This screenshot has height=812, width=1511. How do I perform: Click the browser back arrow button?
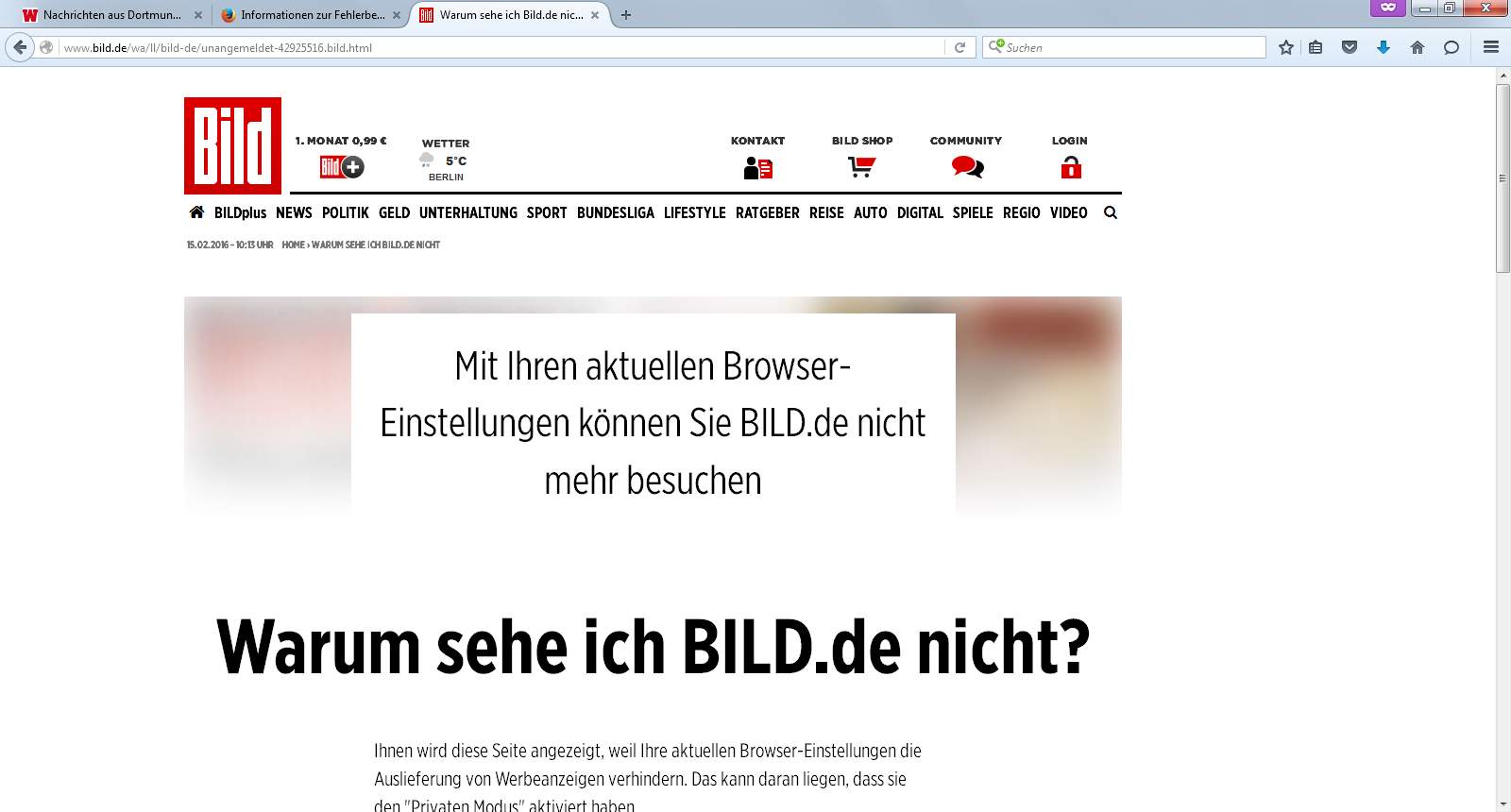click(20, 47)
